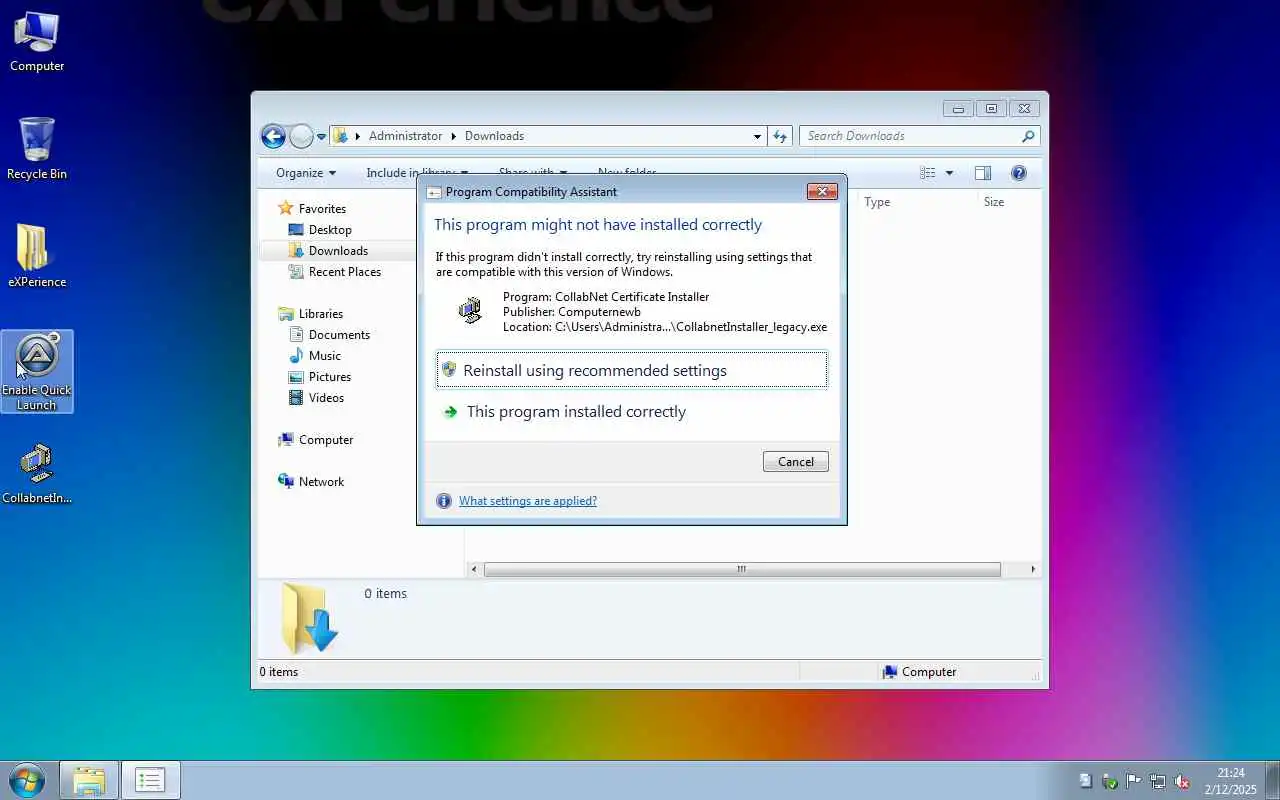The width and height of the screenshot is (1280, 800).
Task: Click the horizontal scrollbar thumb
Action: [x=742, y=569]
